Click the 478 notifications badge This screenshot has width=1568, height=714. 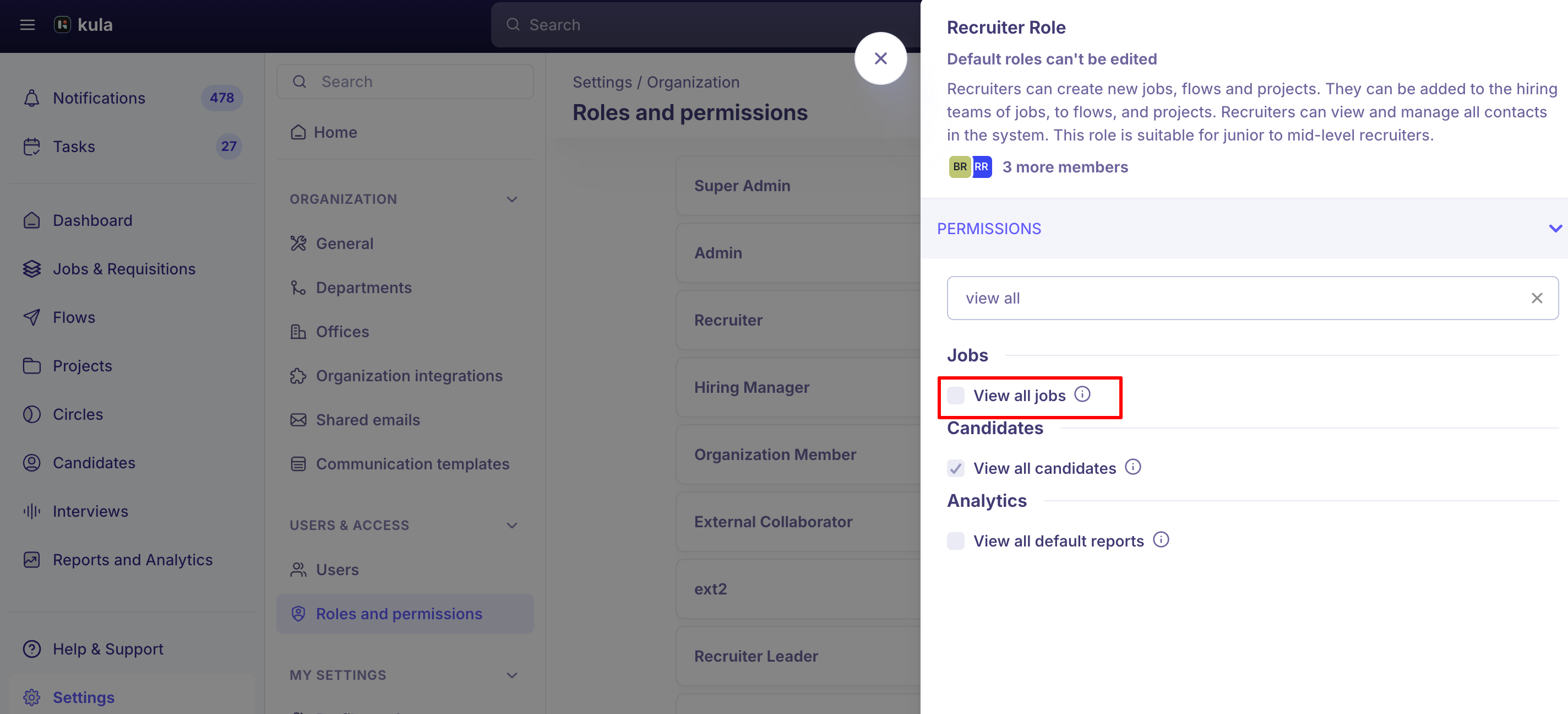tap(221, 98)
